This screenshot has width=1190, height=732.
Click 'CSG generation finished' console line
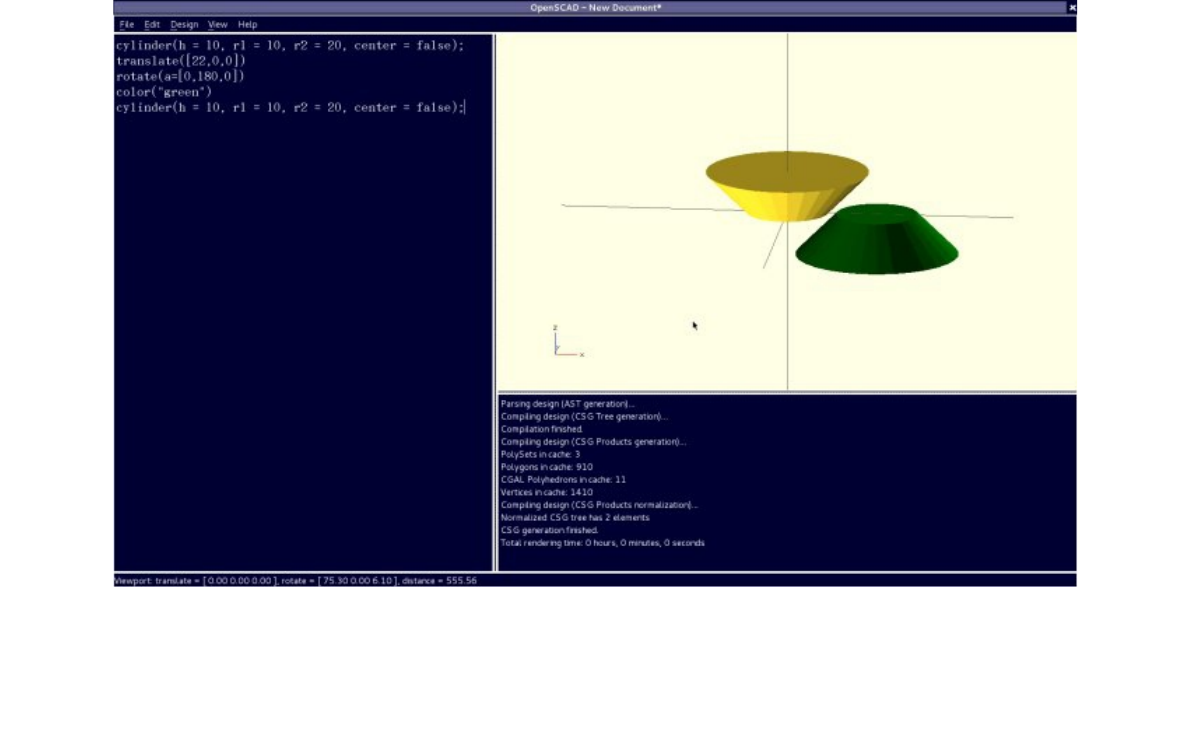549,530
